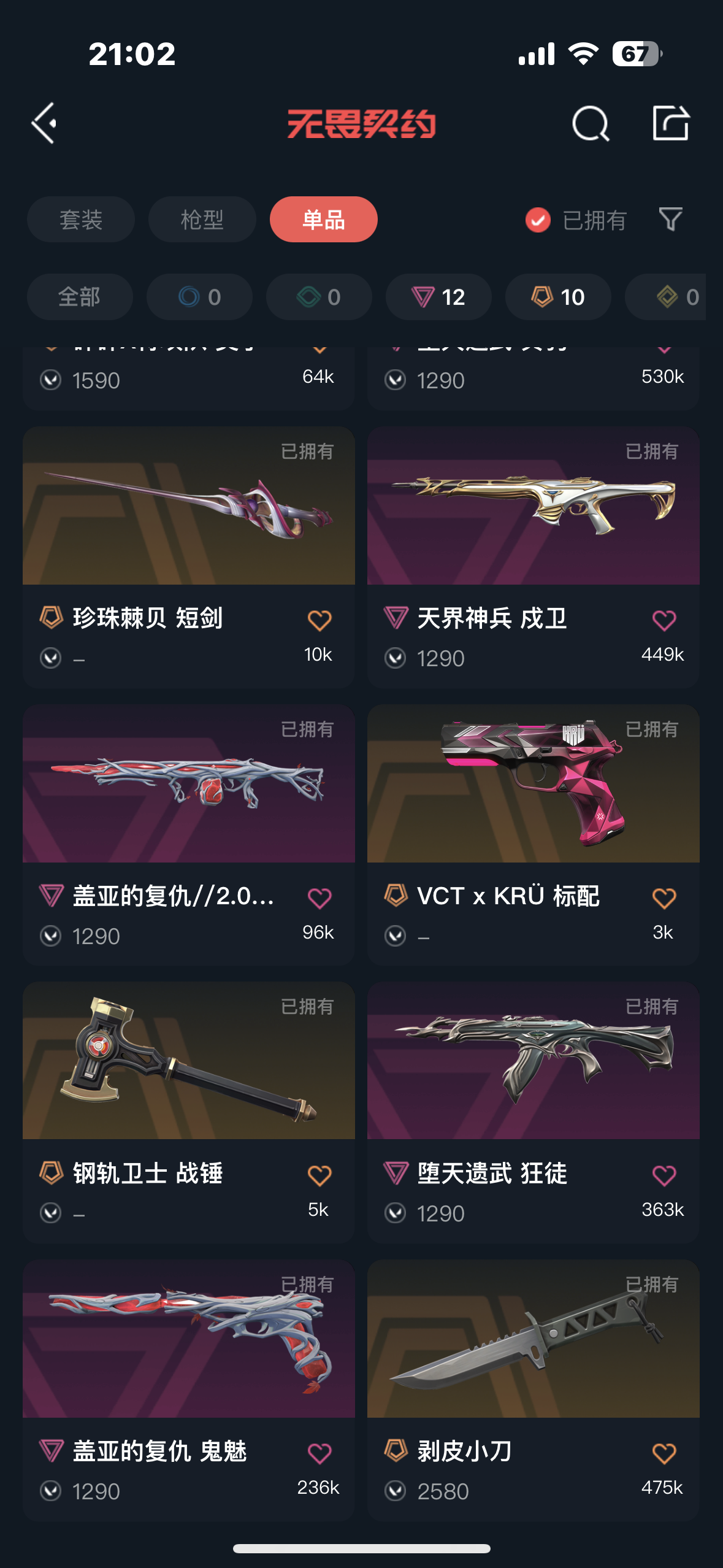Switch to the 套装 tab
723x1568 pixels.
[81, 220]
